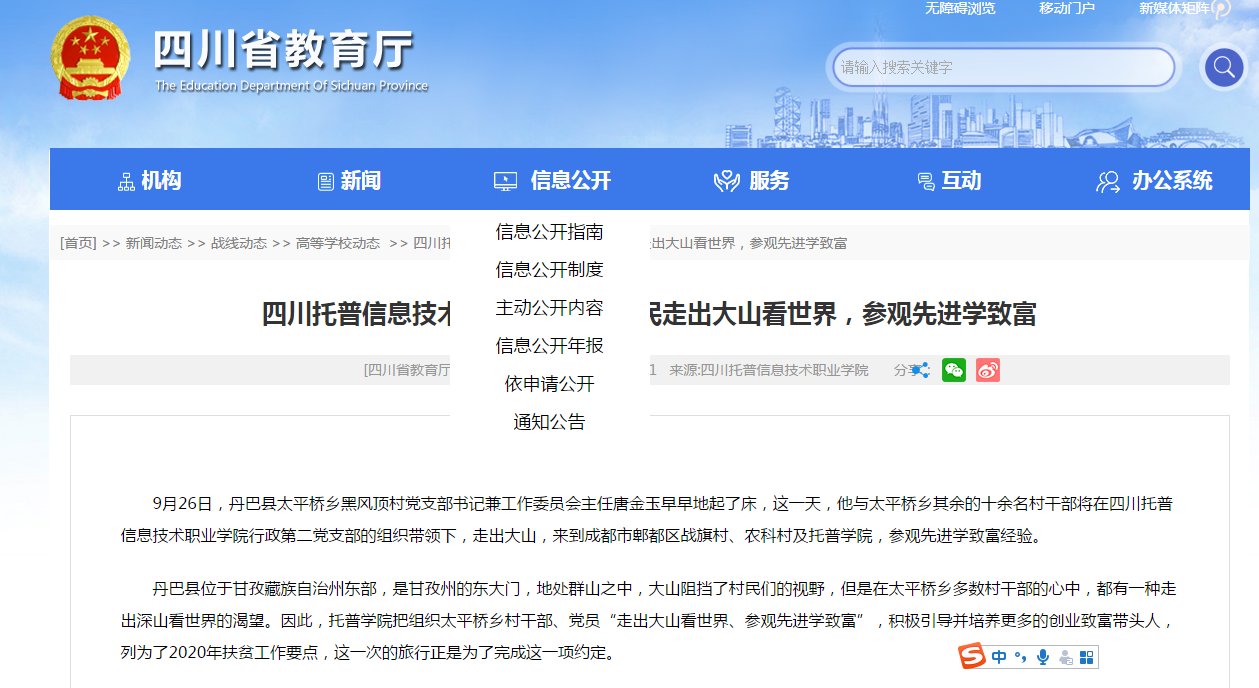This screenshot has width=1259, height=688.
Task: Open the 办公系统 navigation item
Action: (1155, 181)
